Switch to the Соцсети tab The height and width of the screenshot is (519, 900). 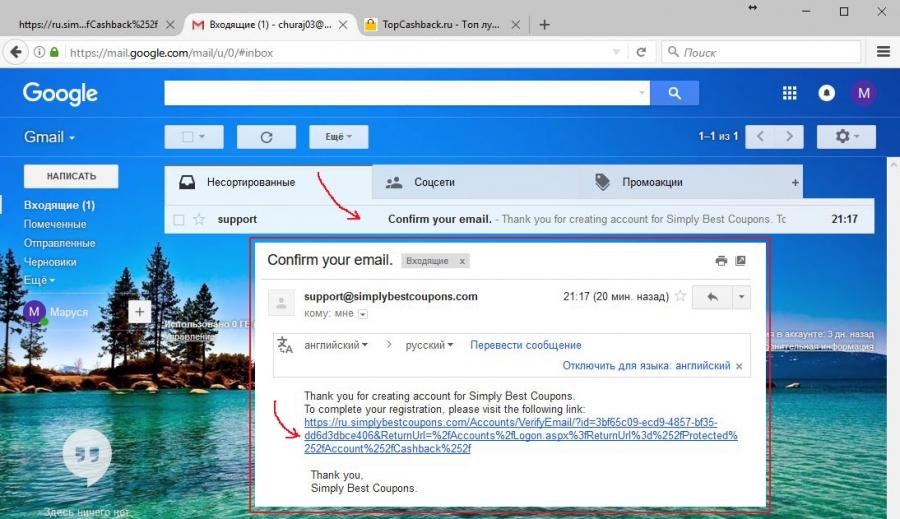click(476, 183)
